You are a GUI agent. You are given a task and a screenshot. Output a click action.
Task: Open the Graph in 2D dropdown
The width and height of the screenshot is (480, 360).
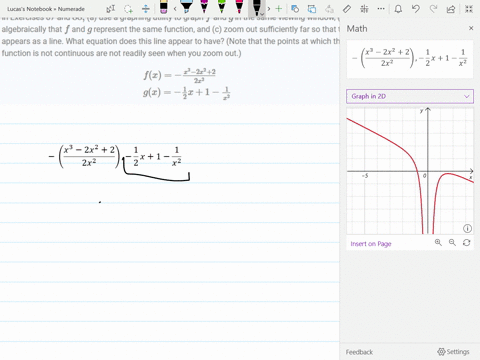pos(410,96)
